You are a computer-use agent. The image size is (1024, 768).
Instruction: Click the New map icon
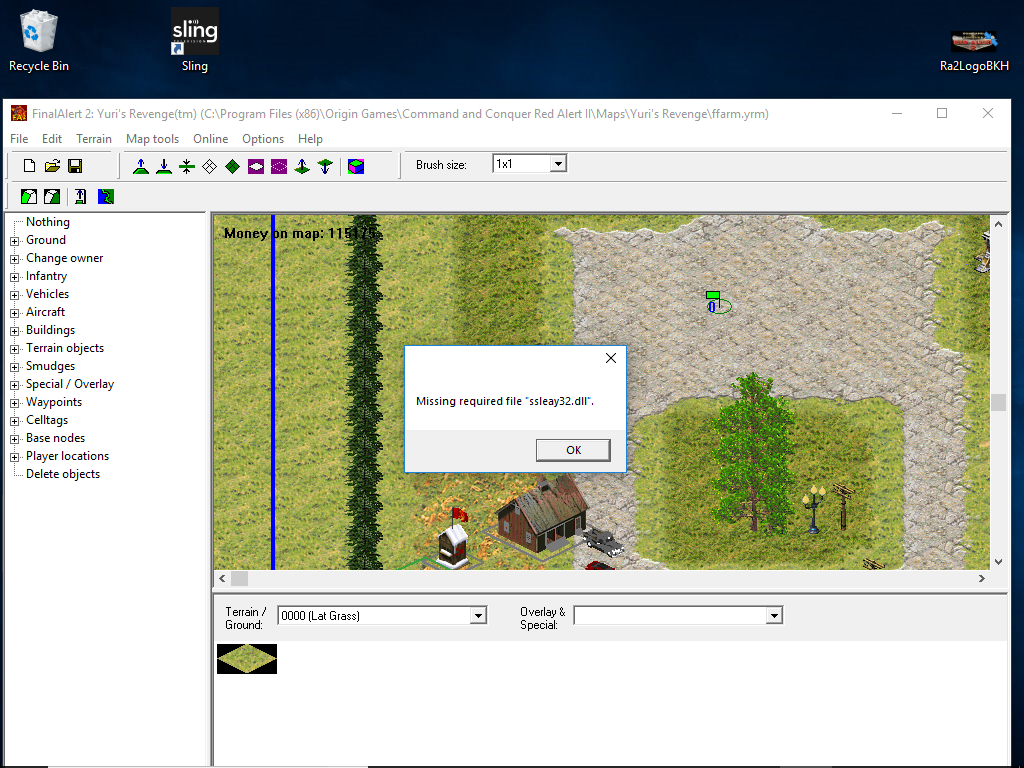click(29, 166)
